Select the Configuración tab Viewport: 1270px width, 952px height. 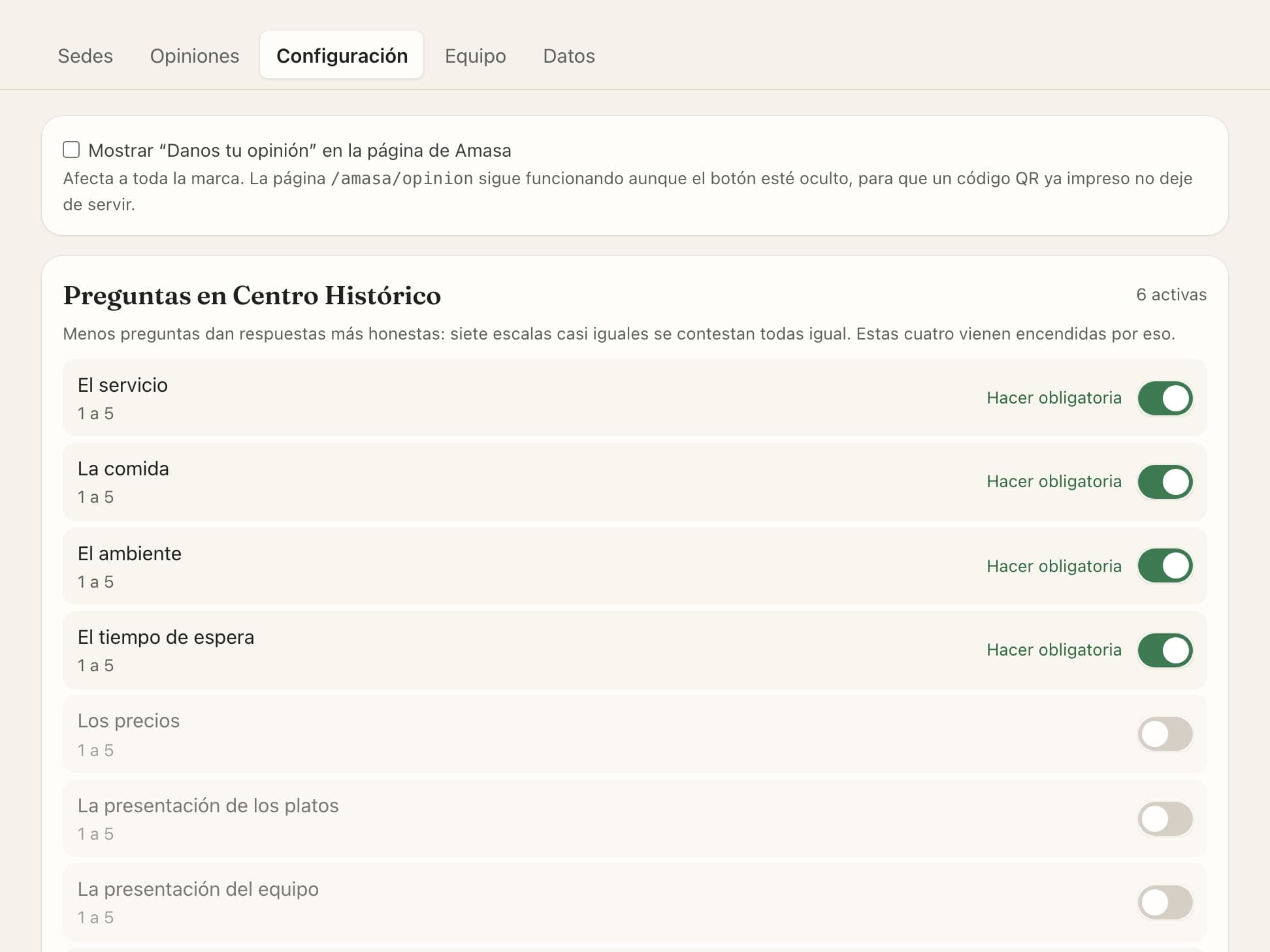[x=342, y=56]
